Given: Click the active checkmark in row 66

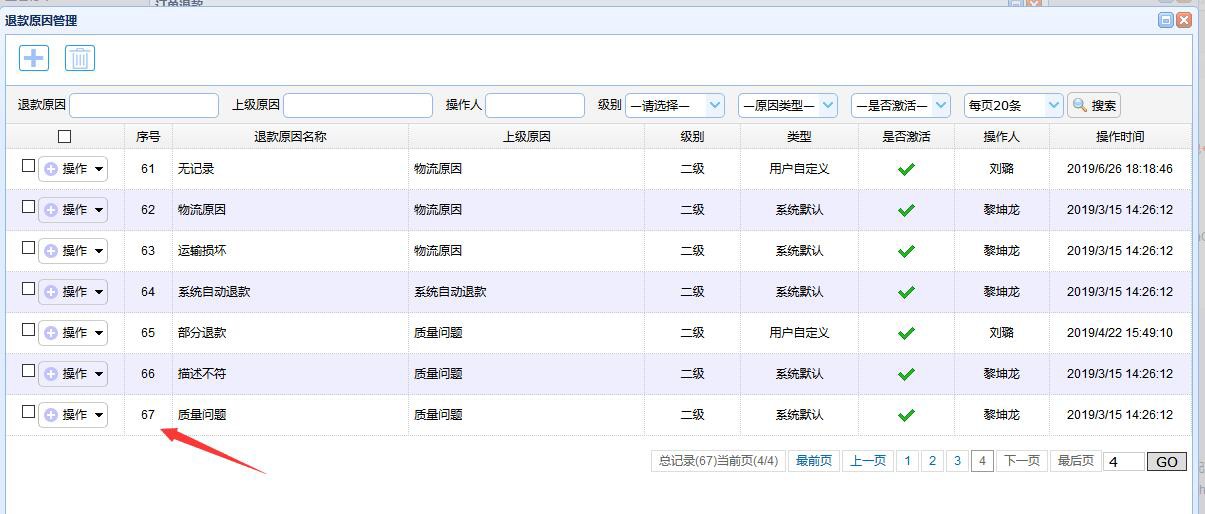Looking at the screenshot, I should point(906,374).
